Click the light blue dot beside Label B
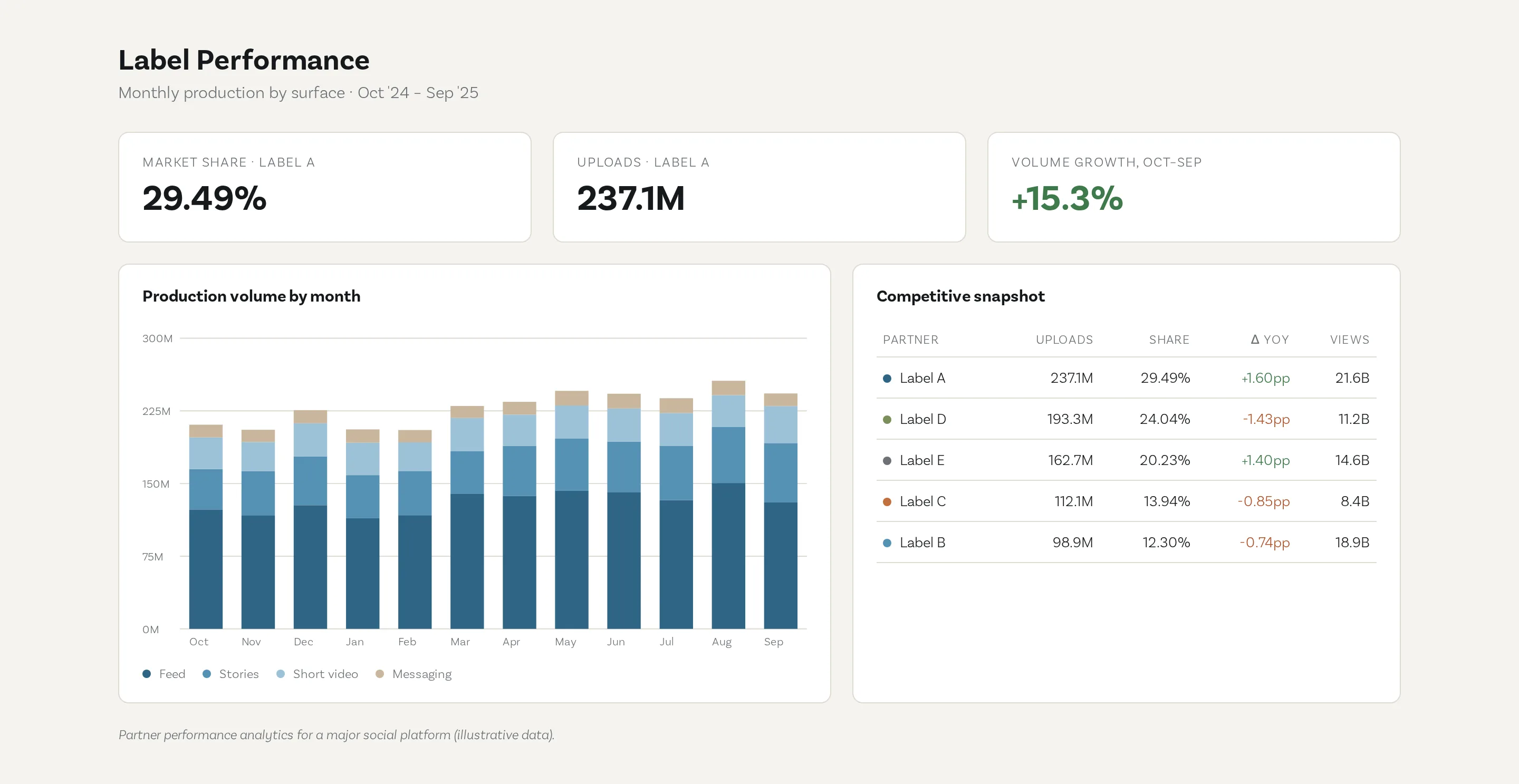The image size is (1519, 784). click(887, 543)
